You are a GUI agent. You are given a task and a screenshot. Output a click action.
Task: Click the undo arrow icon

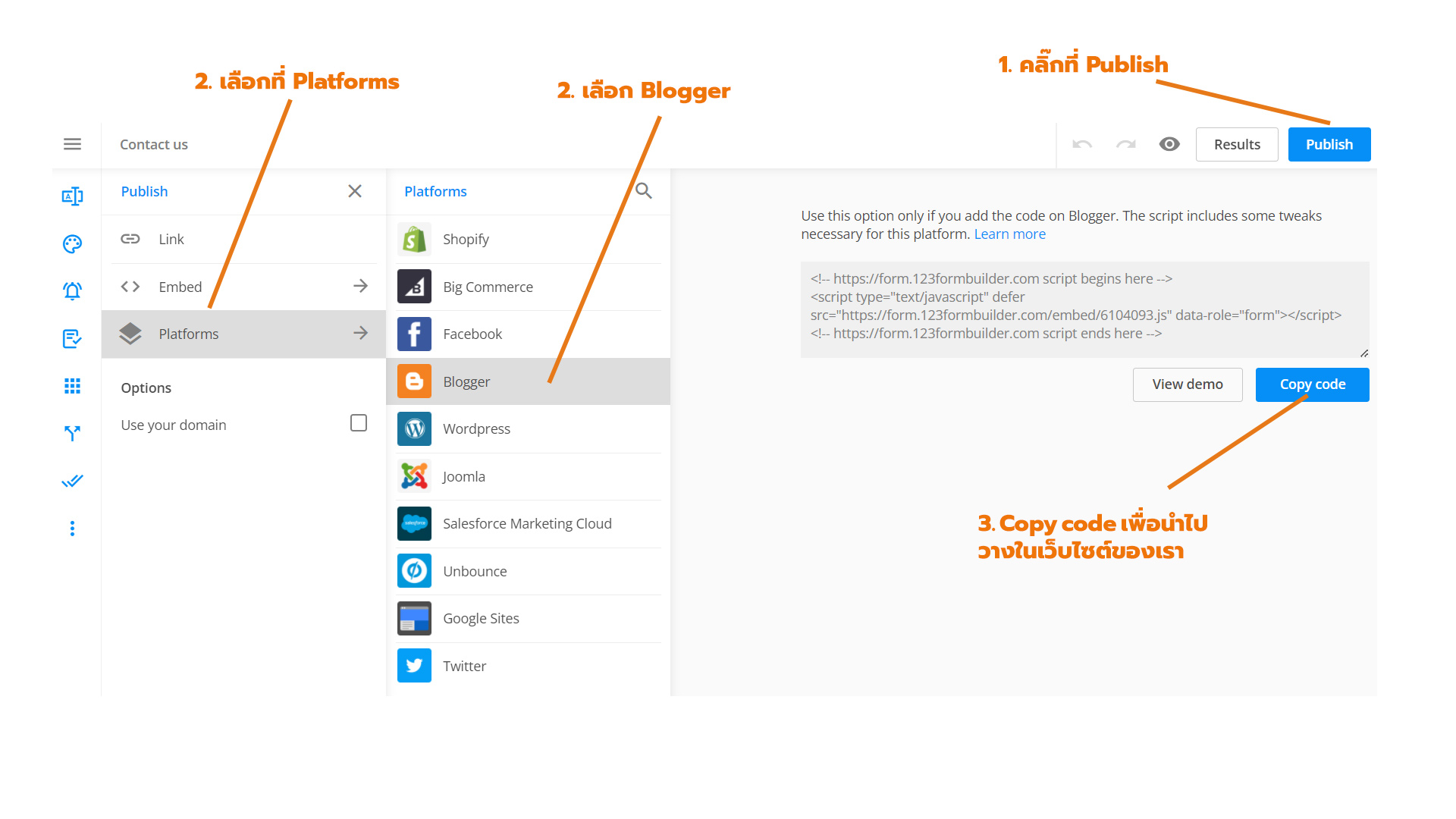coord(1081,144)
